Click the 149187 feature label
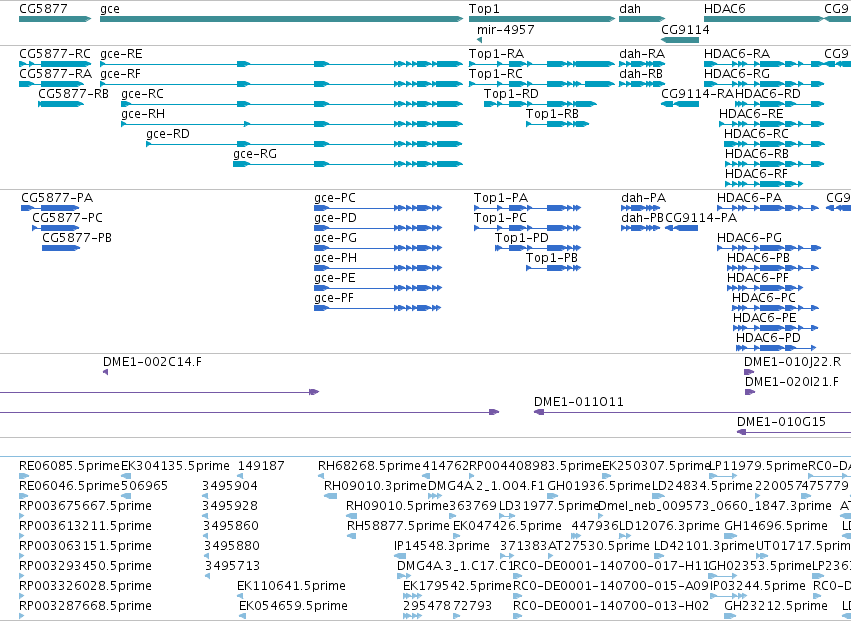The width and height of the screenshot is (851, 621). [261, 466]
